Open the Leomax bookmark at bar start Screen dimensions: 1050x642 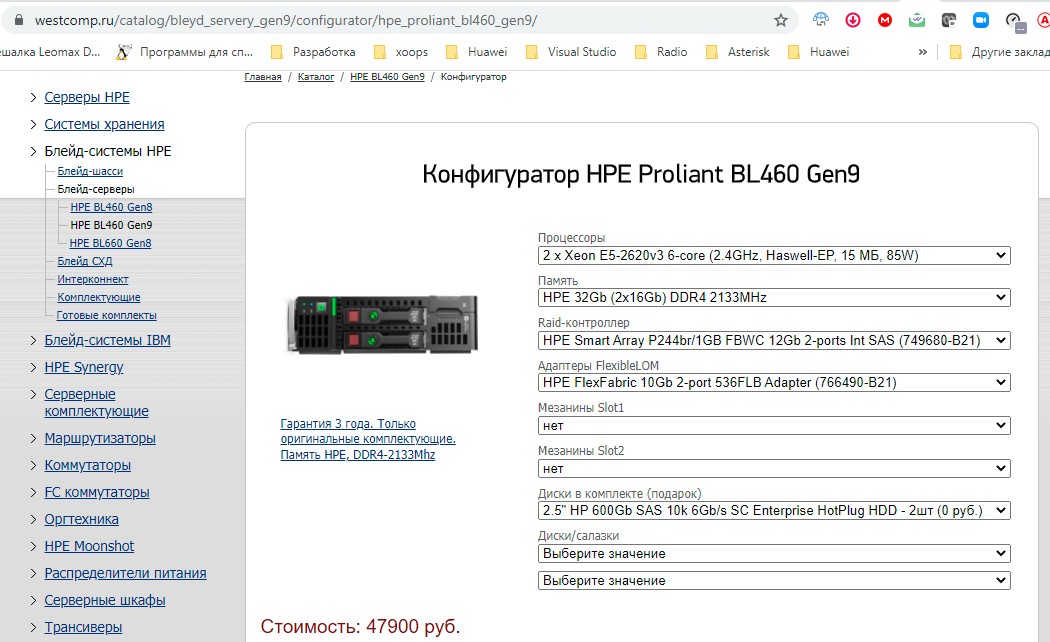pos(50,52)
